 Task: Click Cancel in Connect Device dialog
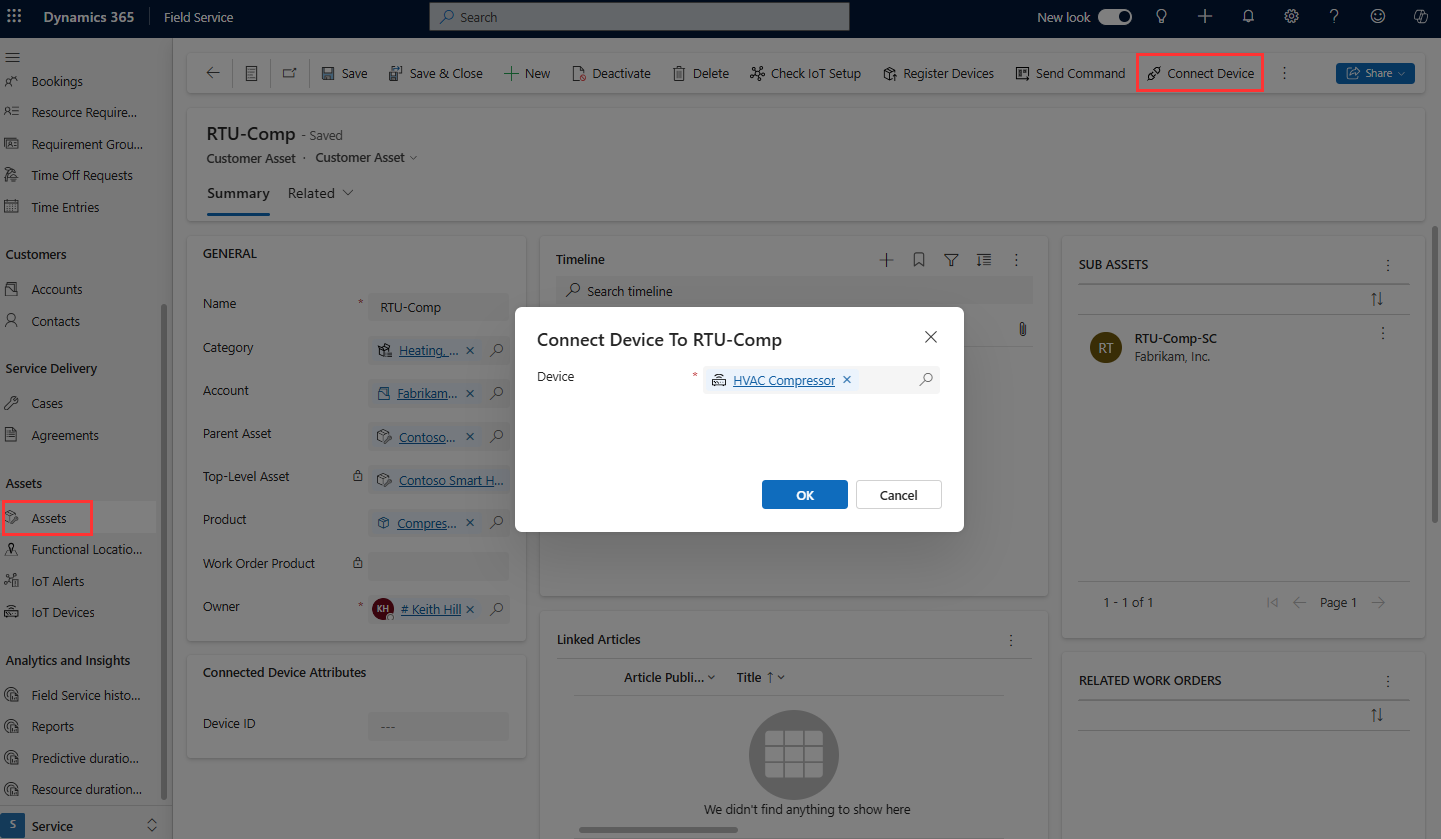coord(899,495)
